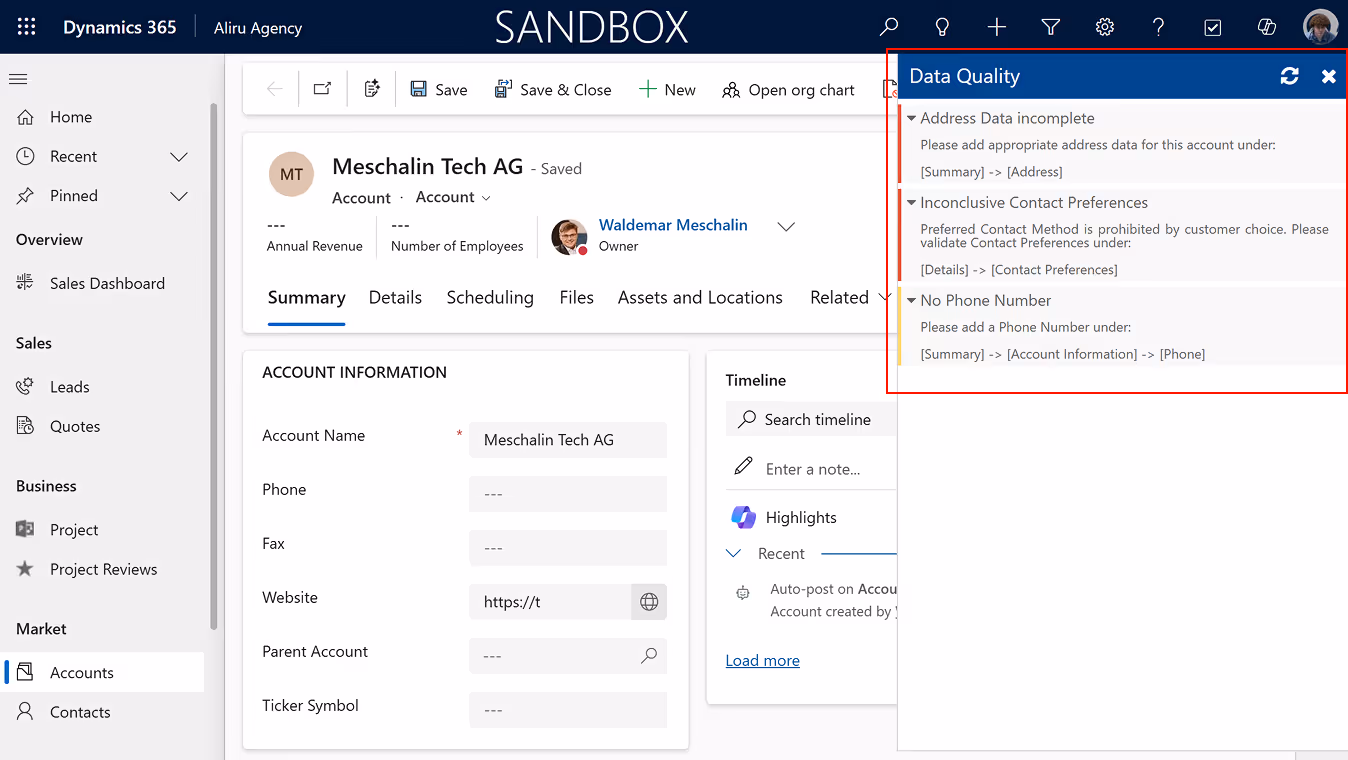Viewport: 1348px width, 760px height.
Task: Click the pencil note icon in Timeline
Action: (x=743, y=466)
